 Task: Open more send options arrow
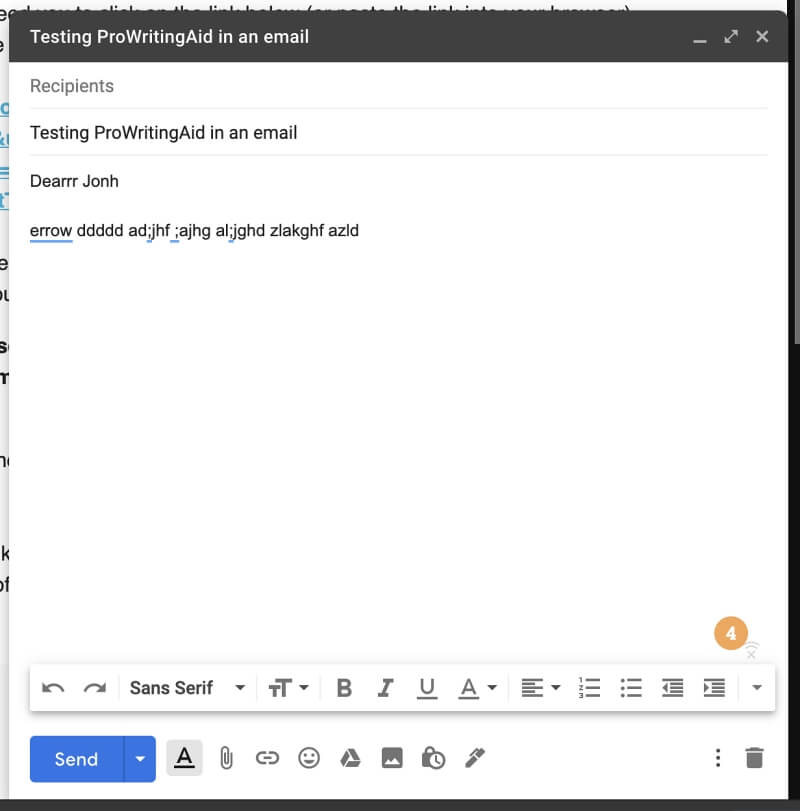[x=140, y=759]
